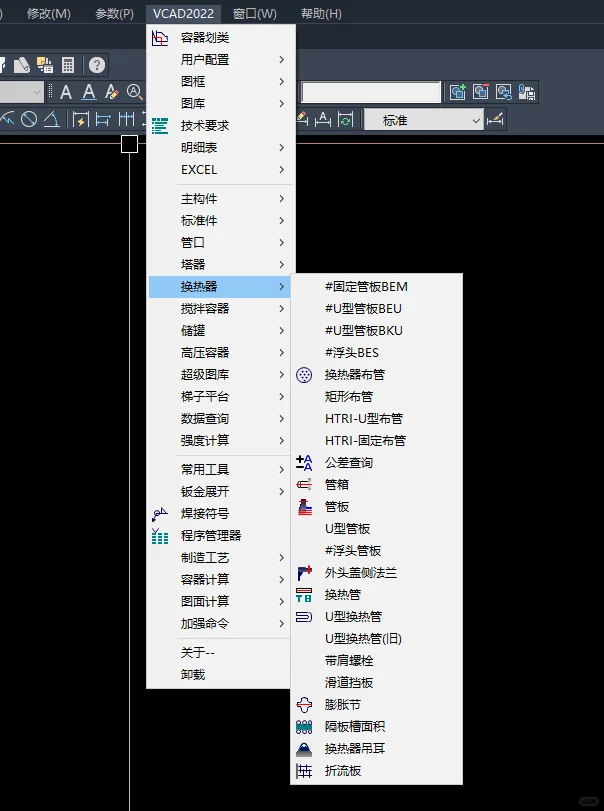Image resolution: width=604 pixels, height=811 pixels.
Task: Select 带肩螺栓 in the submenu
Action: coord(376,660)
